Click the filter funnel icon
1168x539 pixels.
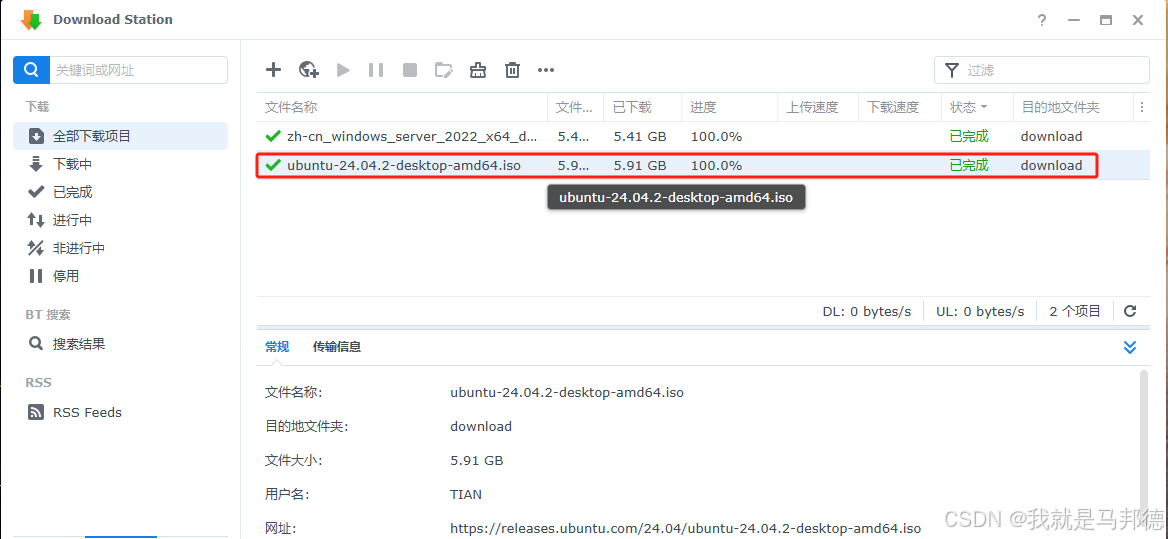[x=951, y=70]
